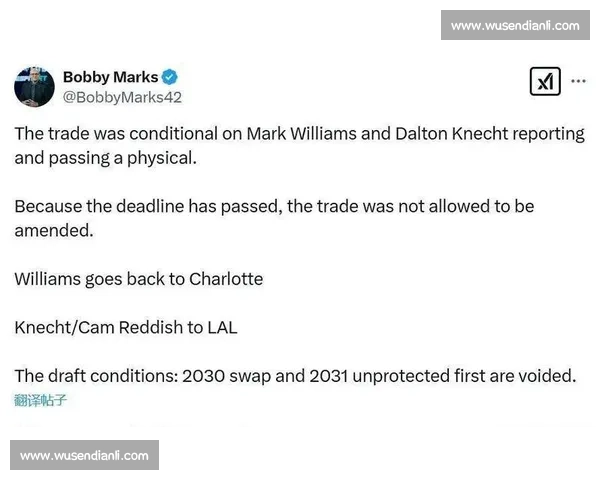
Task: Open the @BobbyMarks42 handle link
Action: (x=122, y=97)
